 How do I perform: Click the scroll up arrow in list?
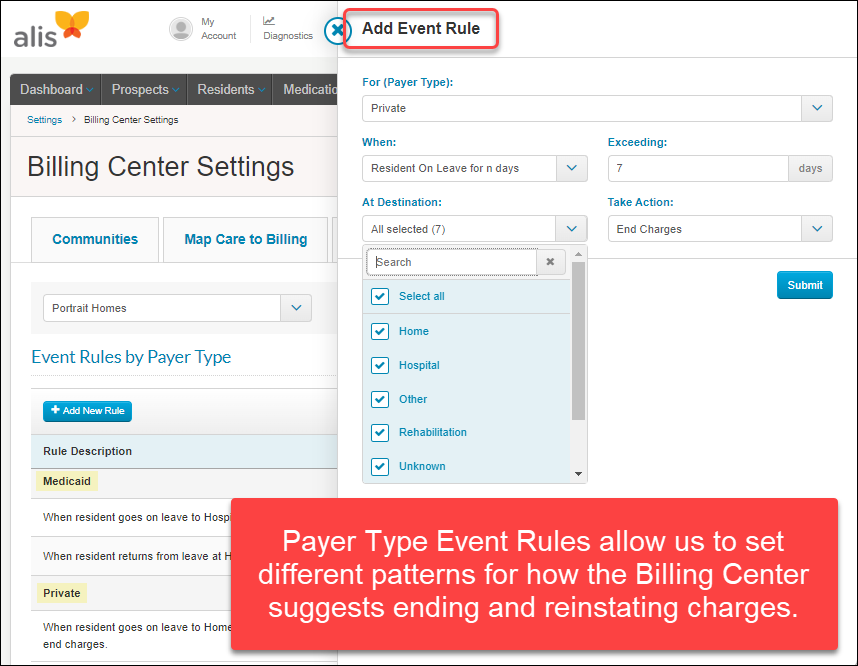[578, 254]
